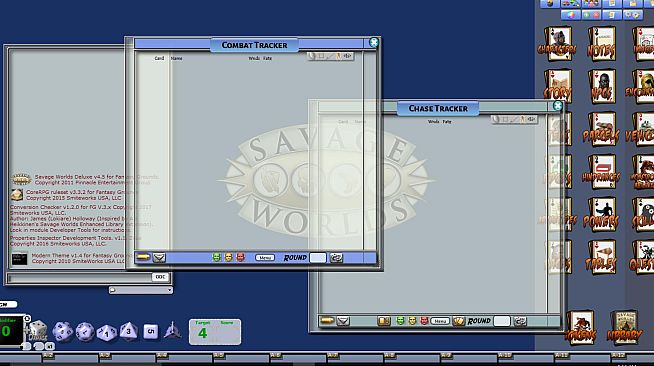Image resolution: width=654 pixels, height=366 pixels.
Task: Open the color wheel shortcut button
Action: tap(571, 15)
